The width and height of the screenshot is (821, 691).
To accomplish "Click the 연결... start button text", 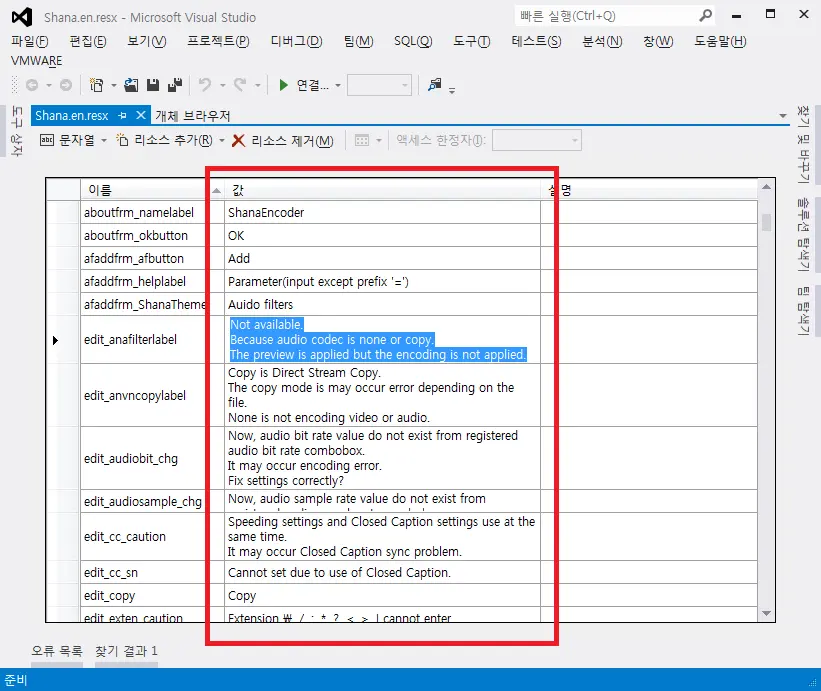I will click(313, 85).
